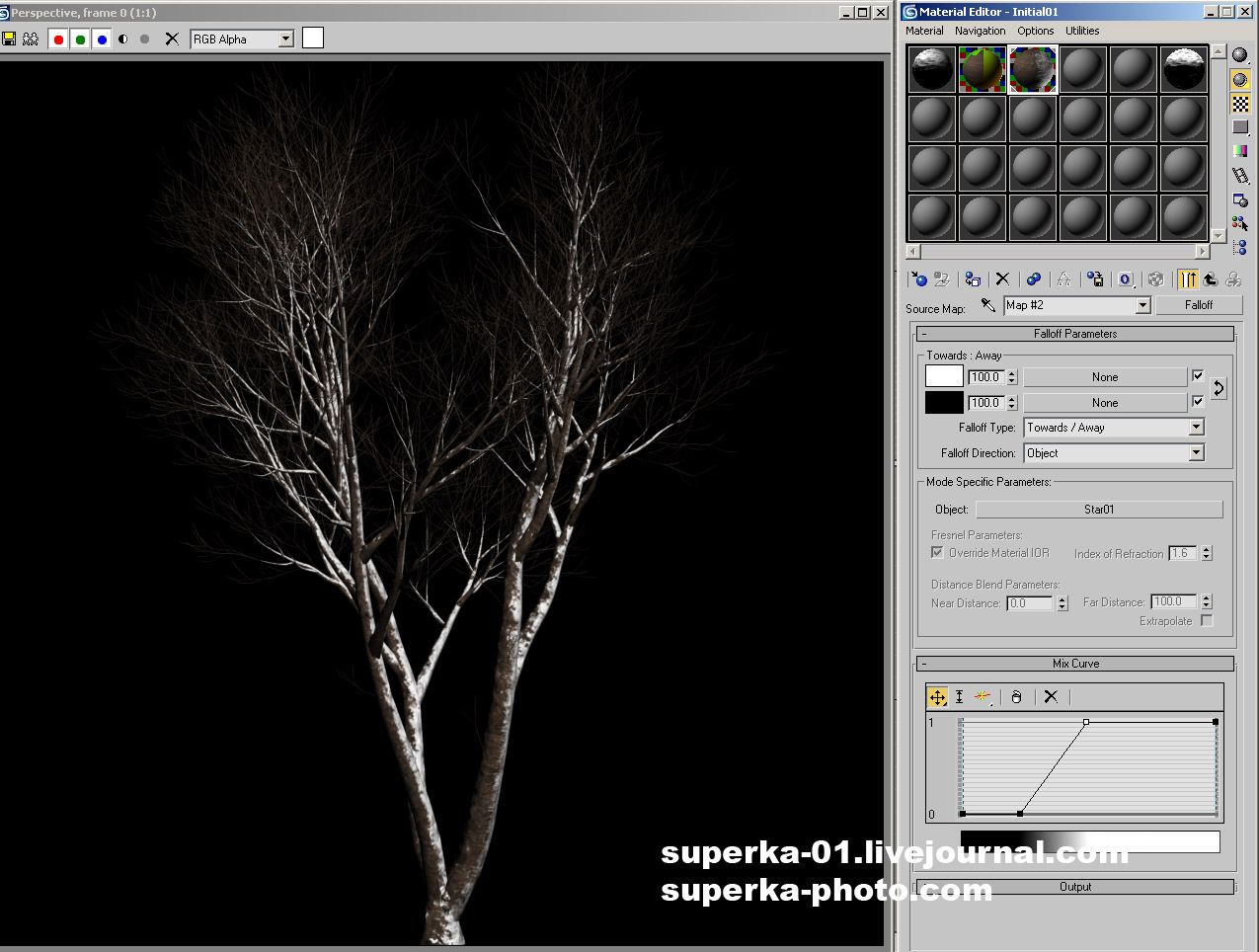
Task: Click the Falloff map type button
Action: (1198, 305)
